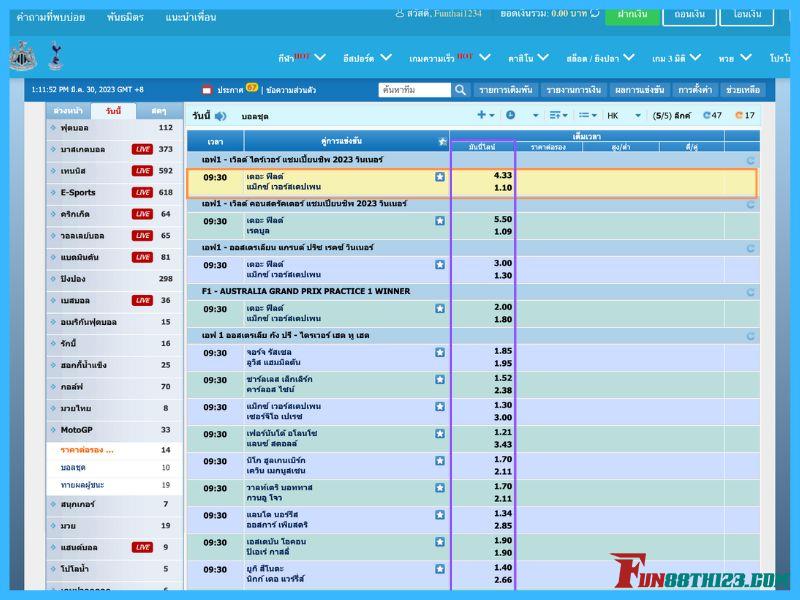Toggle the sound speaker icon beside วันนี้
Viewport: 800px width, 600px height.
click(x=220, y=116)
